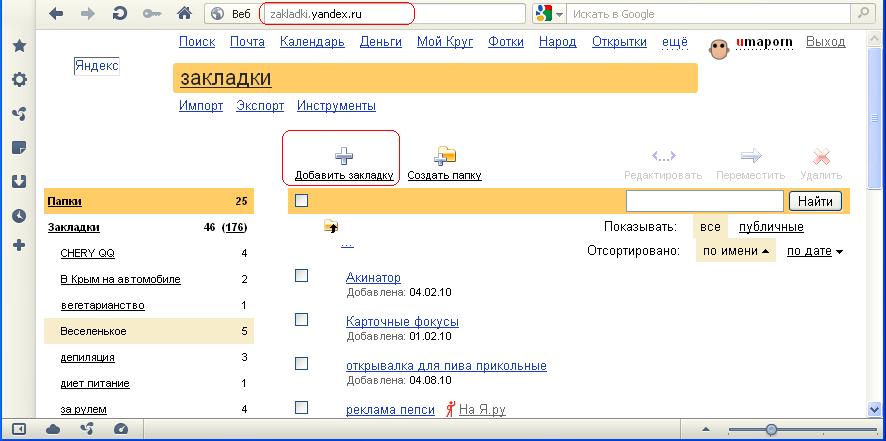Go to the browser home page icon

[184, 14]
